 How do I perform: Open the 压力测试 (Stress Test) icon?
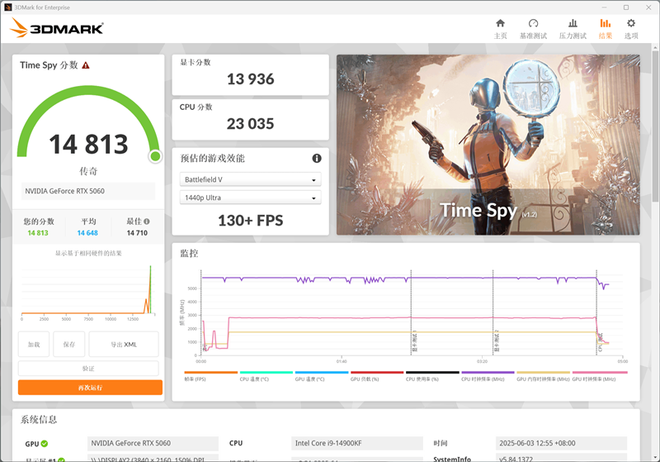pyautogui.click(x=571, y=28)
